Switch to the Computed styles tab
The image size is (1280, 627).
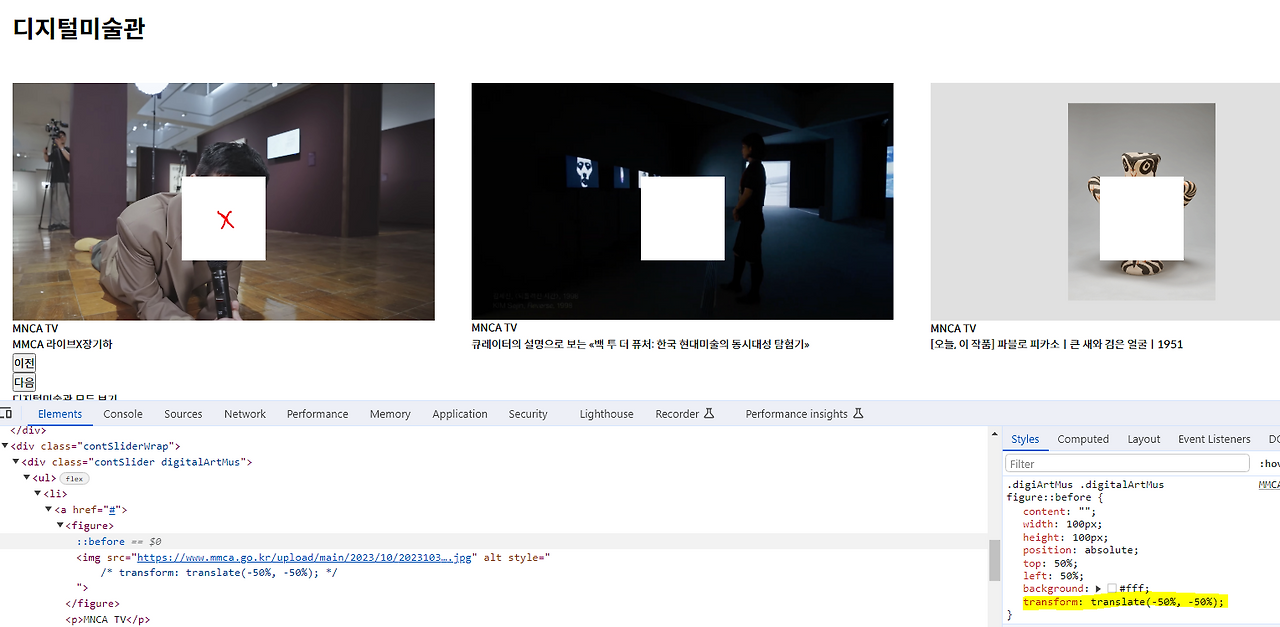pos(1083,439)
